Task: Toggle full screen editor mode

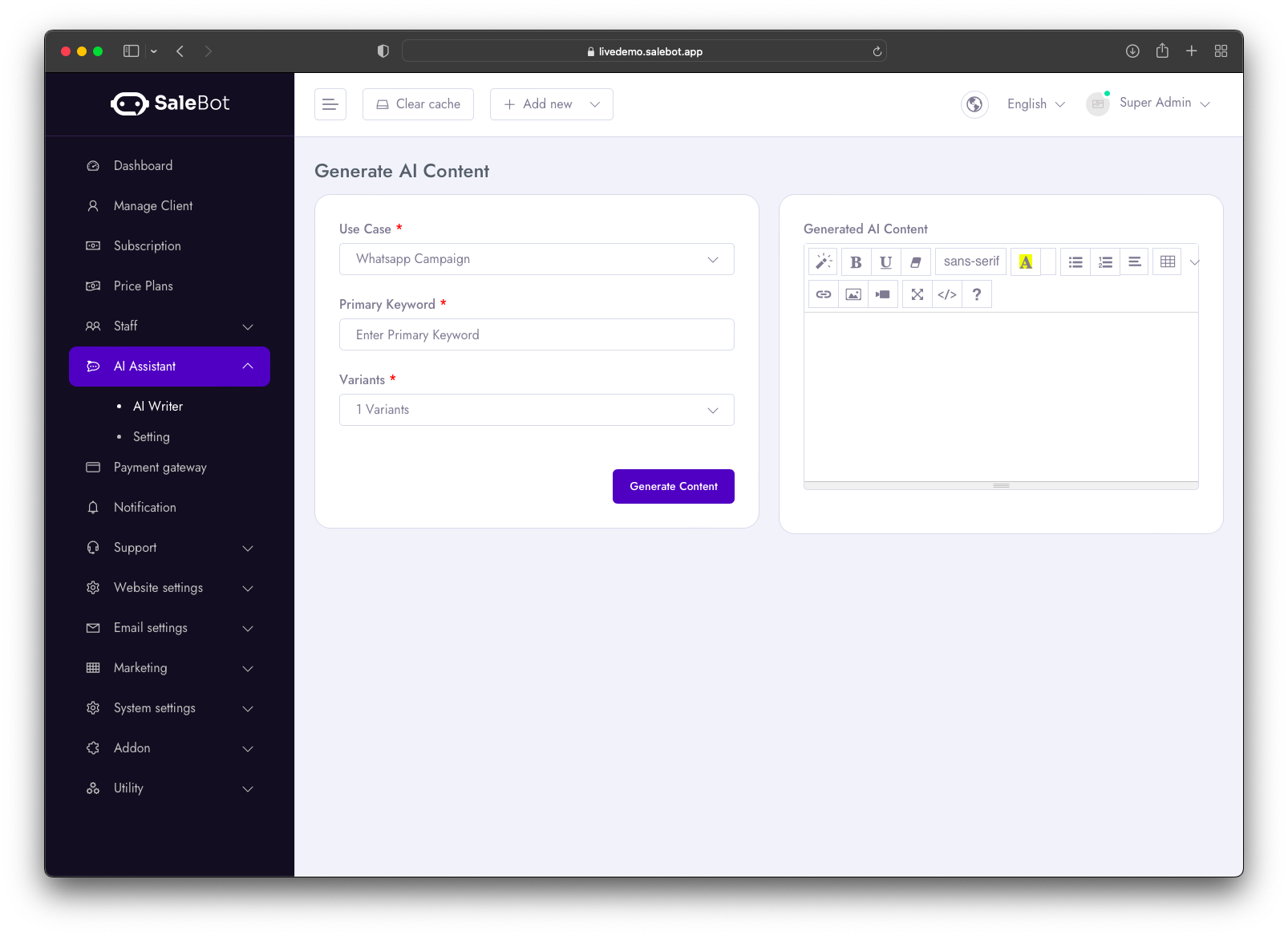Action: coord(917,294)
